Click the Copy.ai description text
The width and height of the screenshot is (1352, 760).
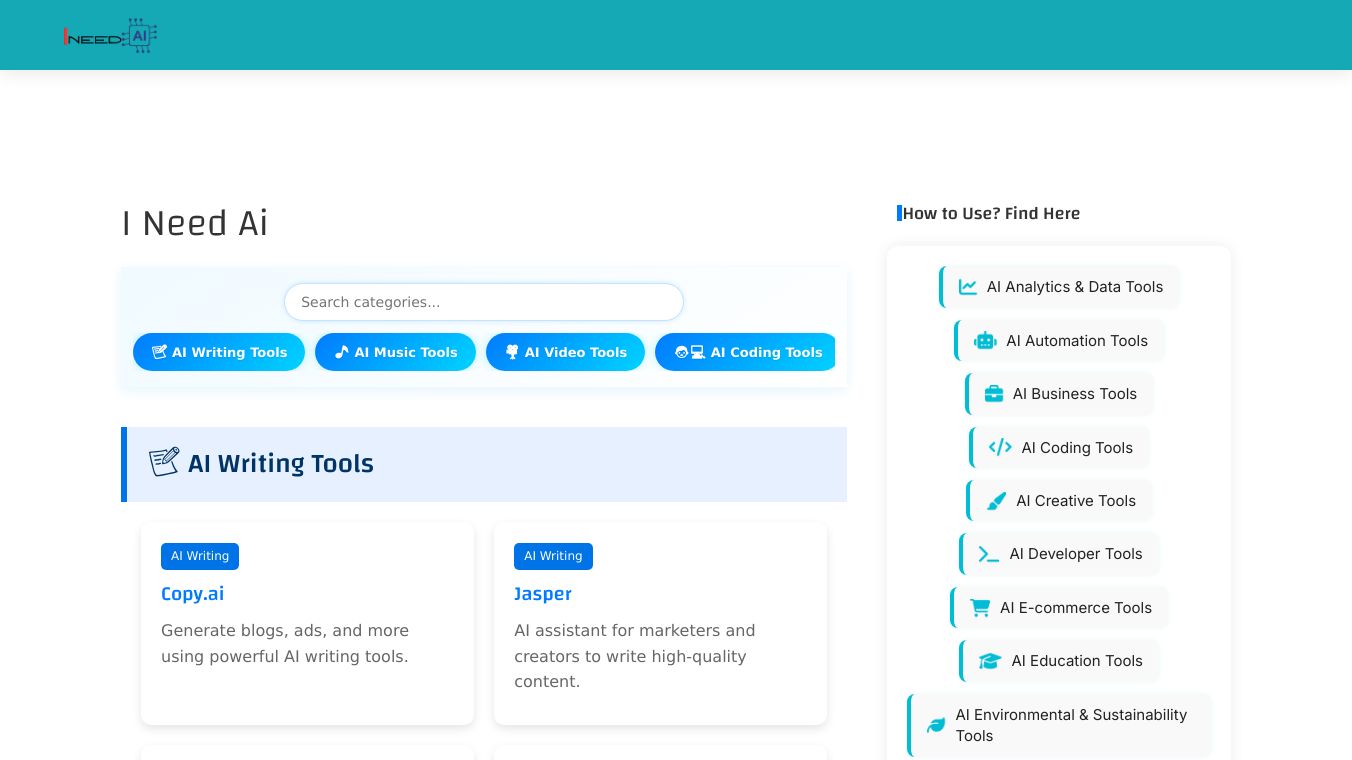point(285,644)
